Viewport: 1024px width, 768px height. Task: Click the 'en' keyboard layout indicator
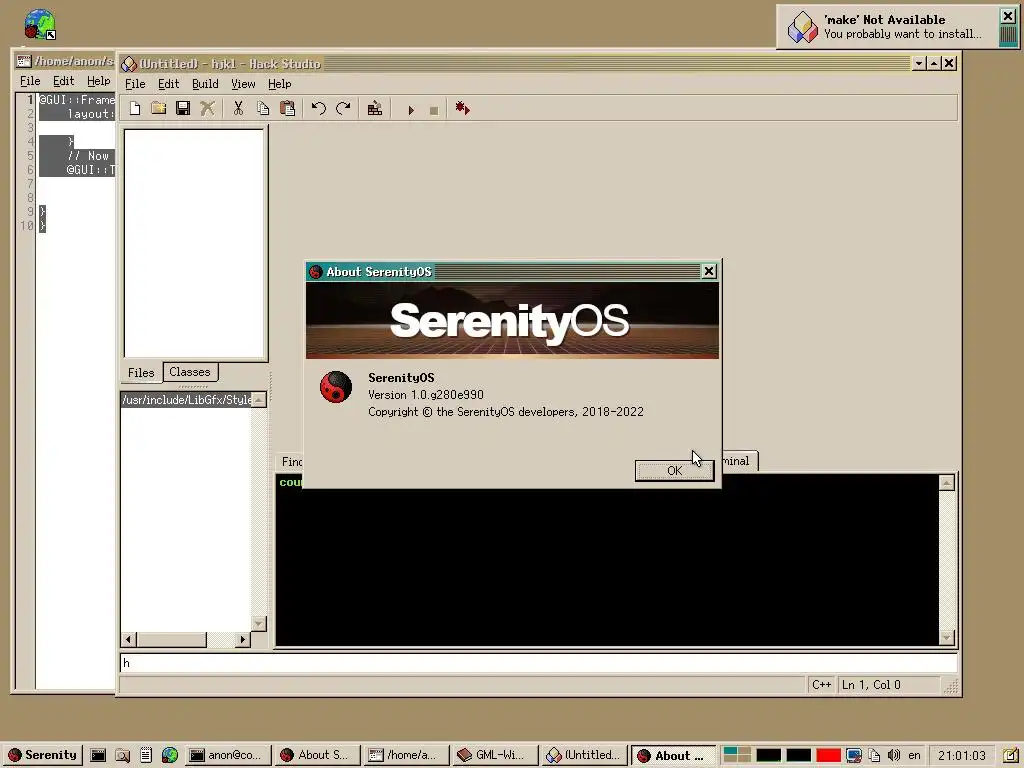point(914,755)
